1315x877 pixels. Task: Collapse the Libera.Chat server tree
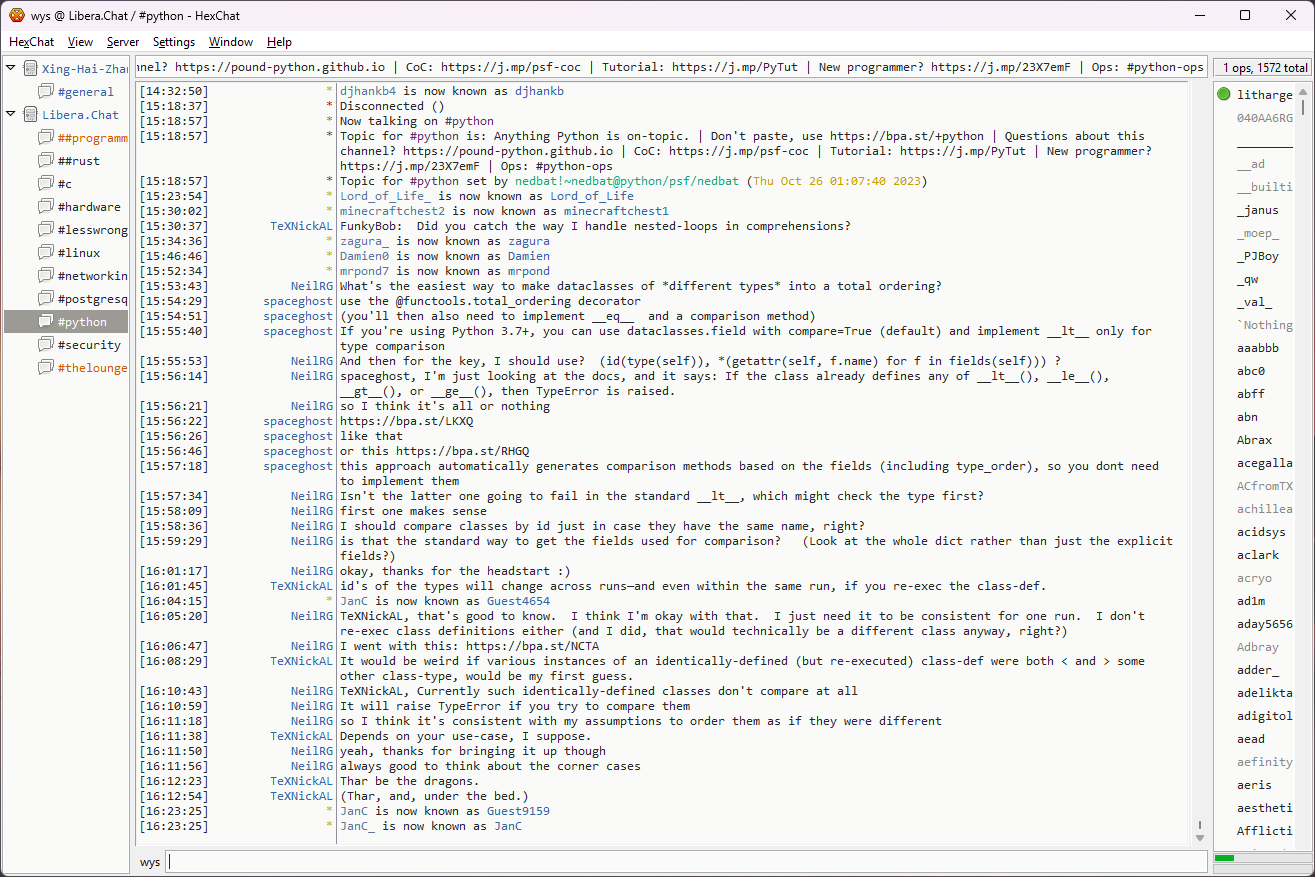[11, 115]
